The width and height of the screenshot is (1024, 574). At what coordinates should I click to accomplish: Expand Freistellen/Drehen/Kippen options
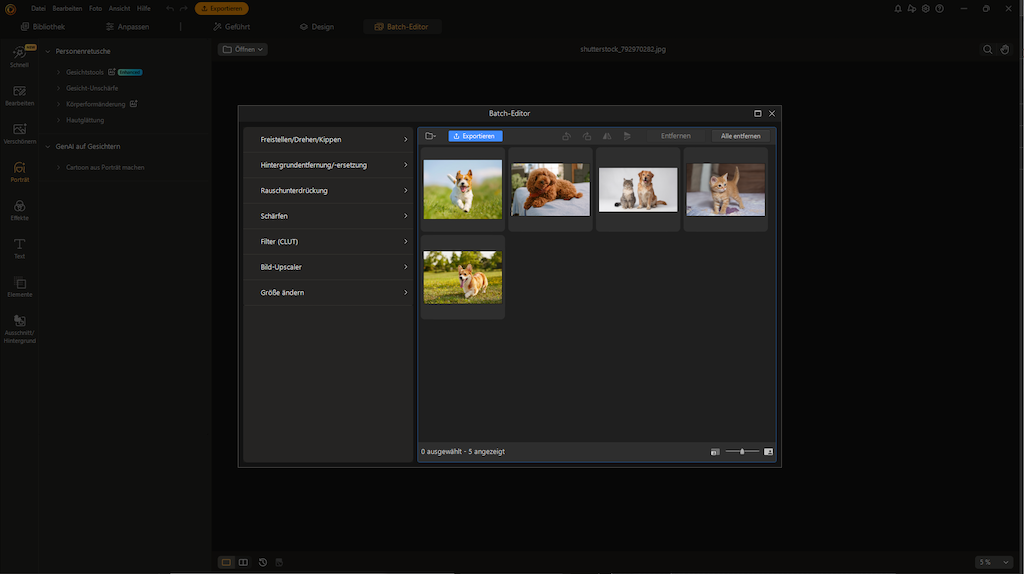pos(329,139)
